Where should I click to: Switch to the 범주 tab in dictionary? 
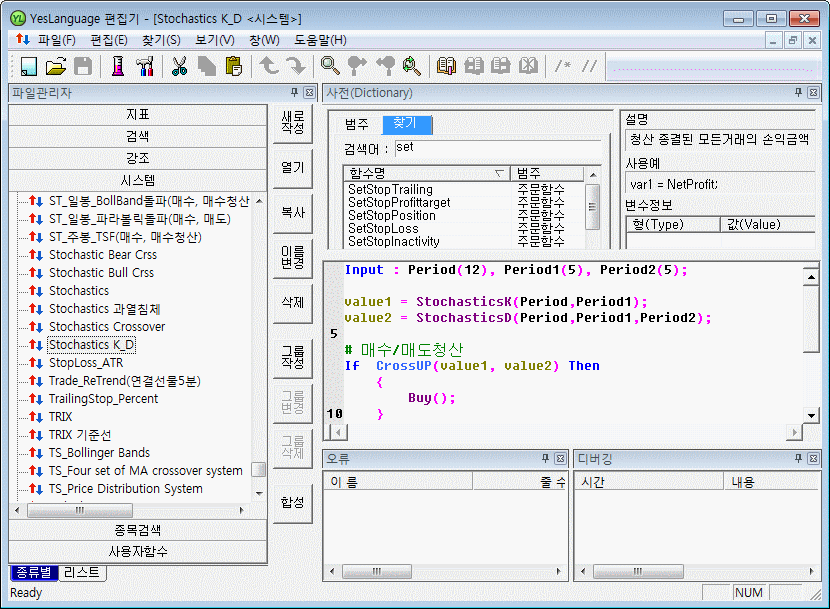[357, 124]
